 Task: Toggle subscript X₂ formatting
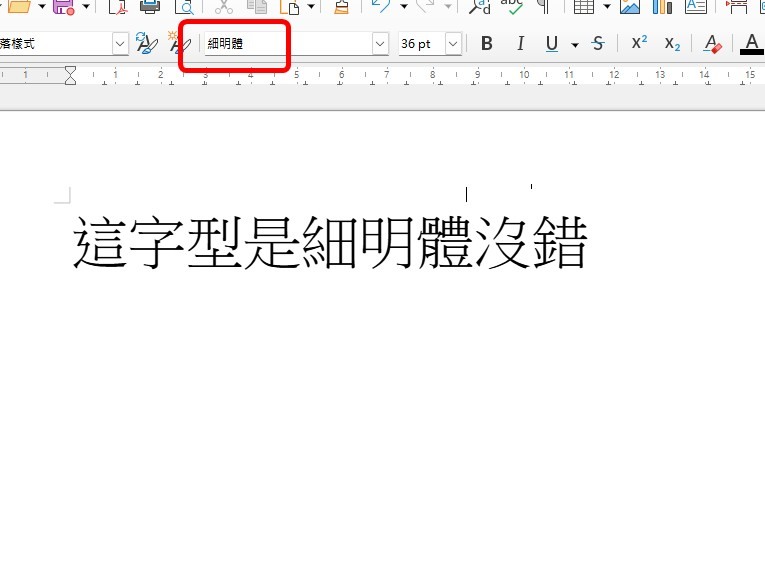(672, 44)
